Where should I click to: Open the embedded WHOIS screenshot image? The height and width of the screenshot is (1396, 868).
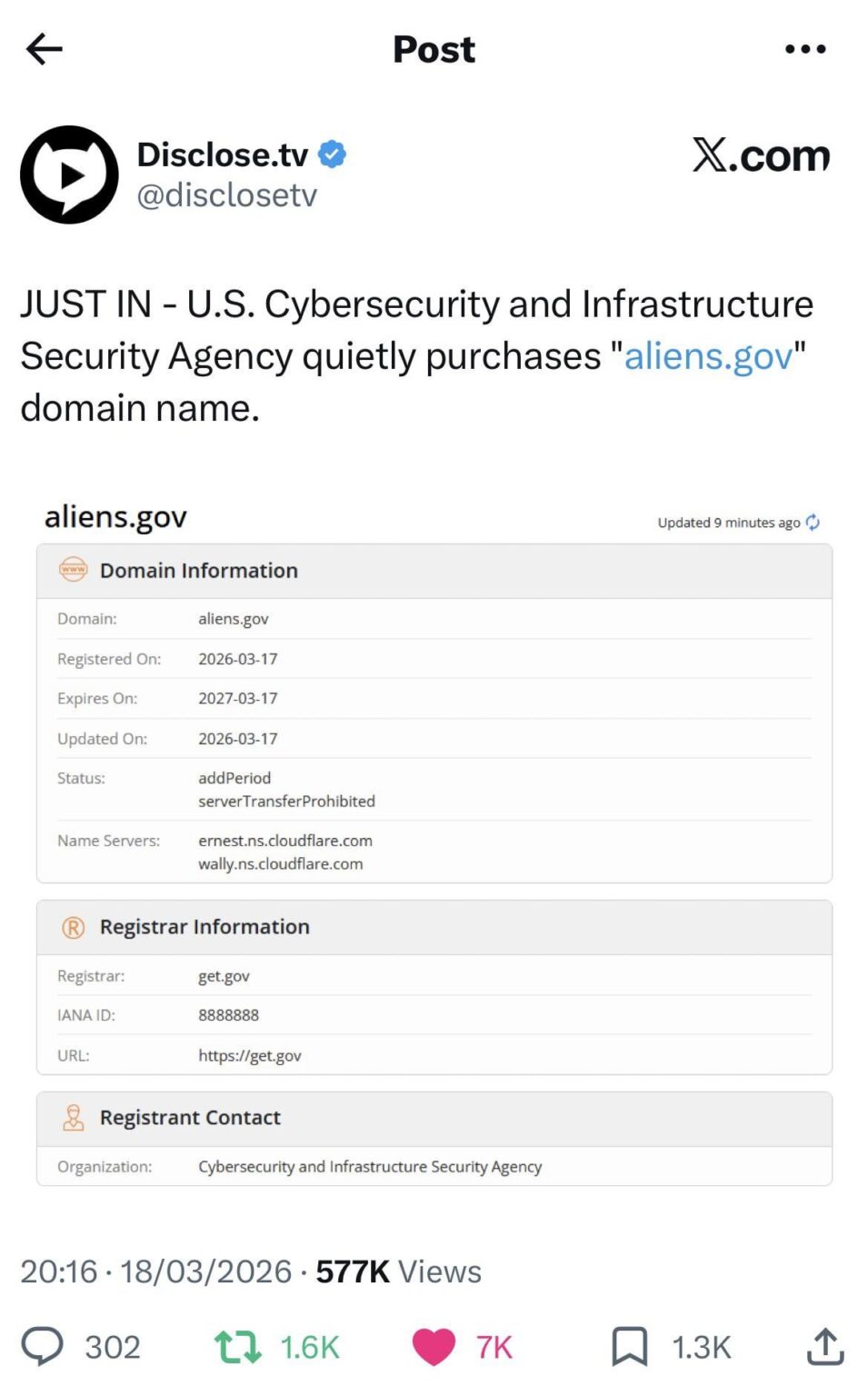[x=434, y=845]
